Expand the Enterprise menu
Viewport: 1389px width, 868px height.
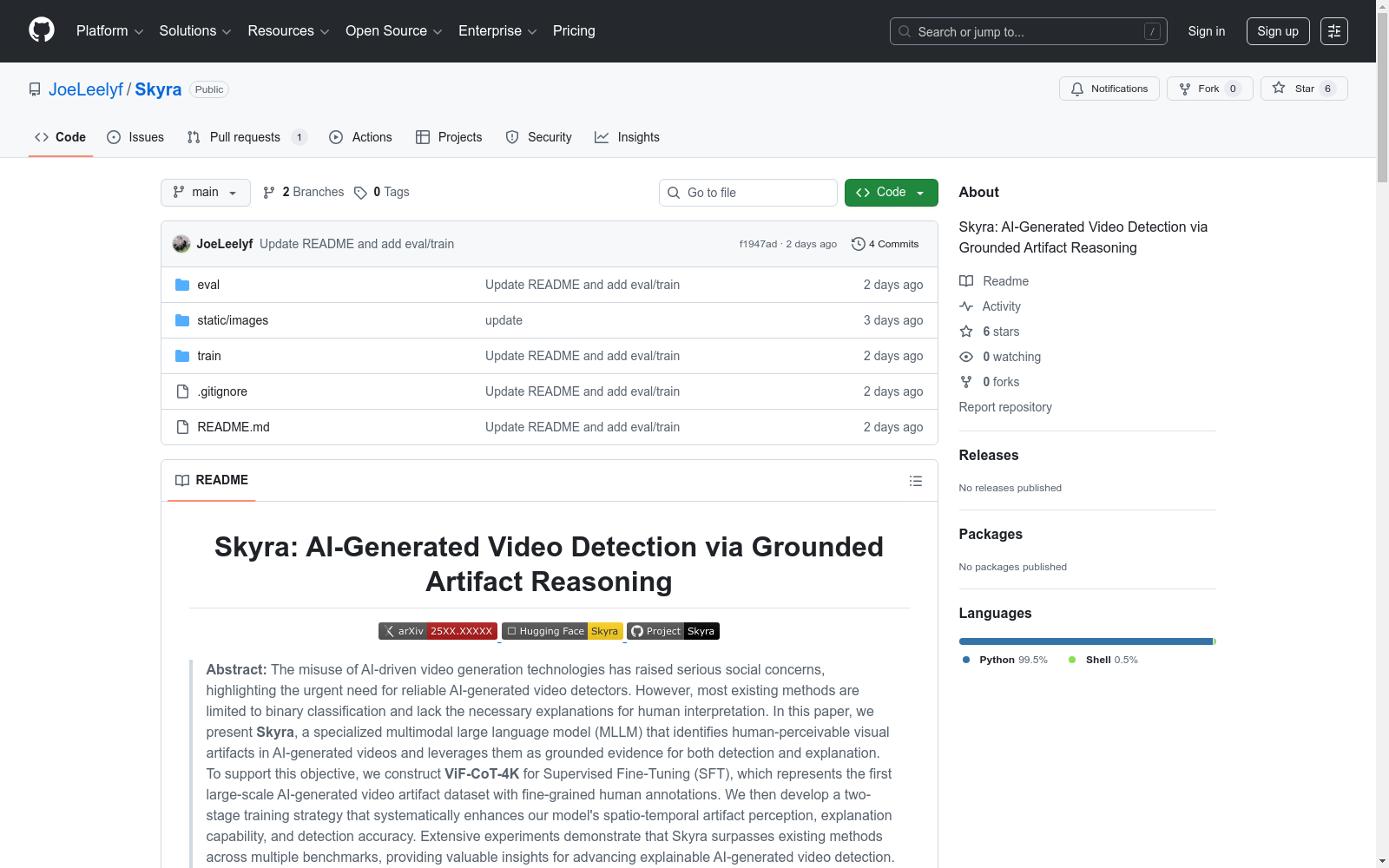point(497,31)
